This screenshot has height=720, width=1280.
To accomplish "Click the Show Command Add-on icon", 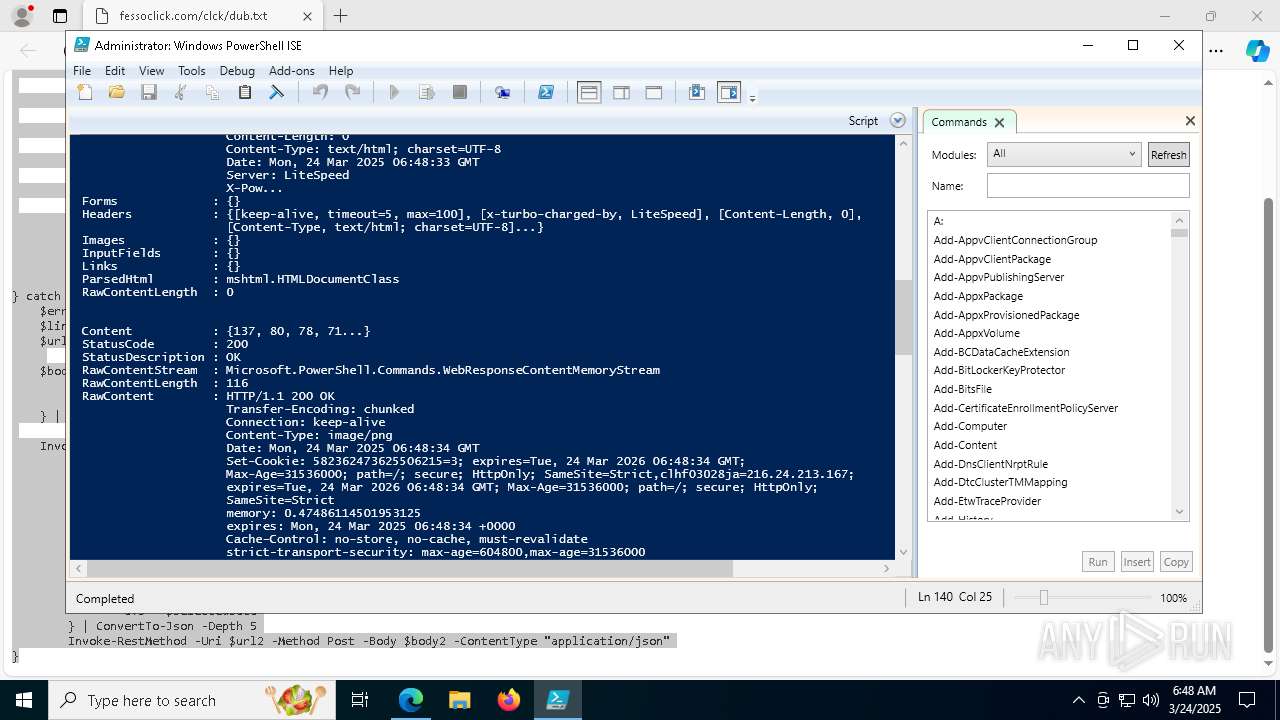I will [x=729, y=92].
